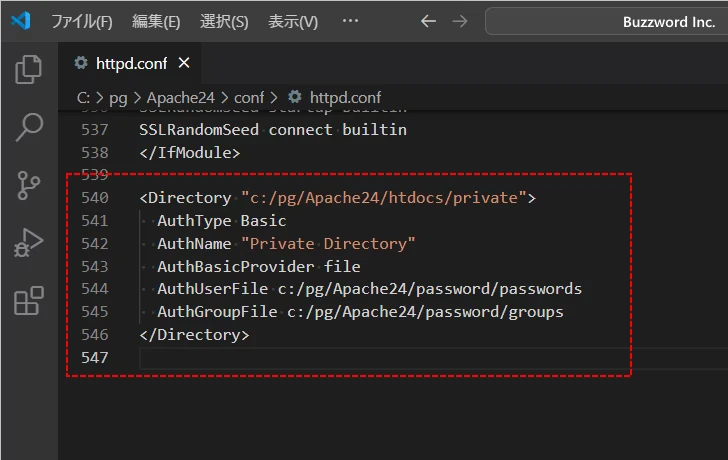This screenshot has height=460, width=728.
Task: Open the 選択(S) menu
Action: (x=224, y=21)
